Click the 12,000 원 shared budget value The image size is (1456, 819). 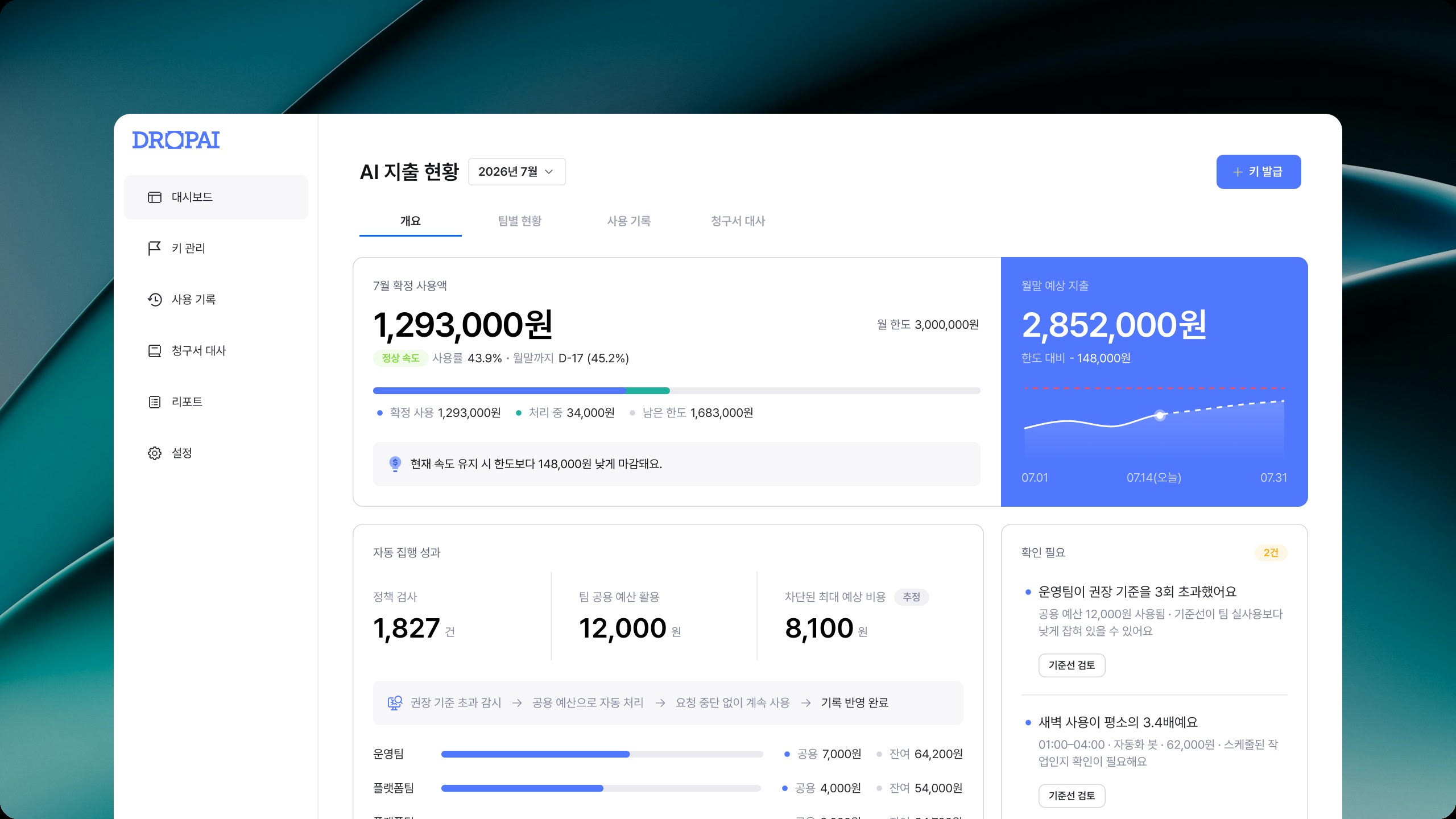pyautogui.click(x=630, y=628)
